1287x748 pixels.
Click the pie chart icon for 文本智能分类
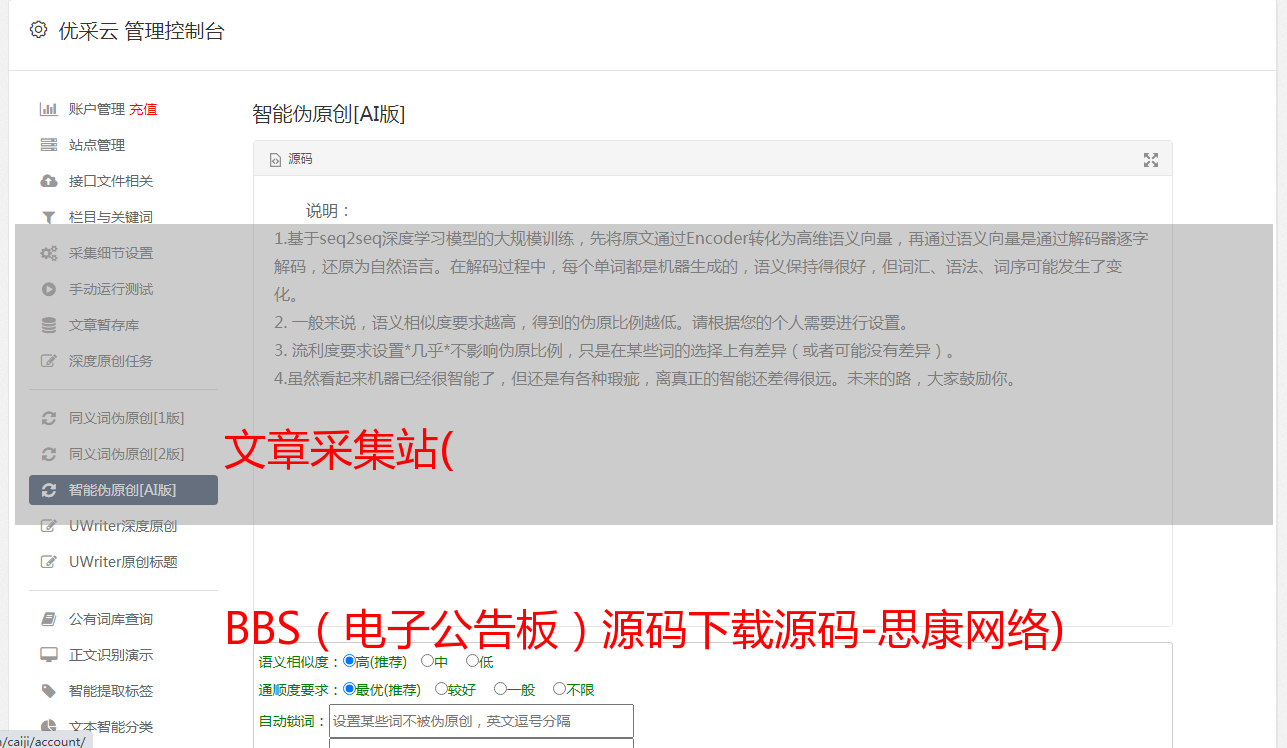coord(48,727)
